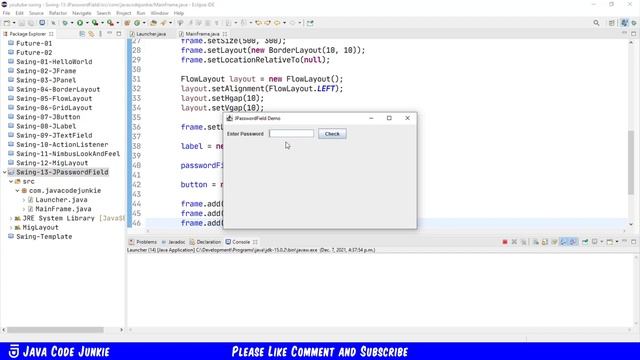Open the File menu
This screenshot has width=640, height=360.
point(7,13)
